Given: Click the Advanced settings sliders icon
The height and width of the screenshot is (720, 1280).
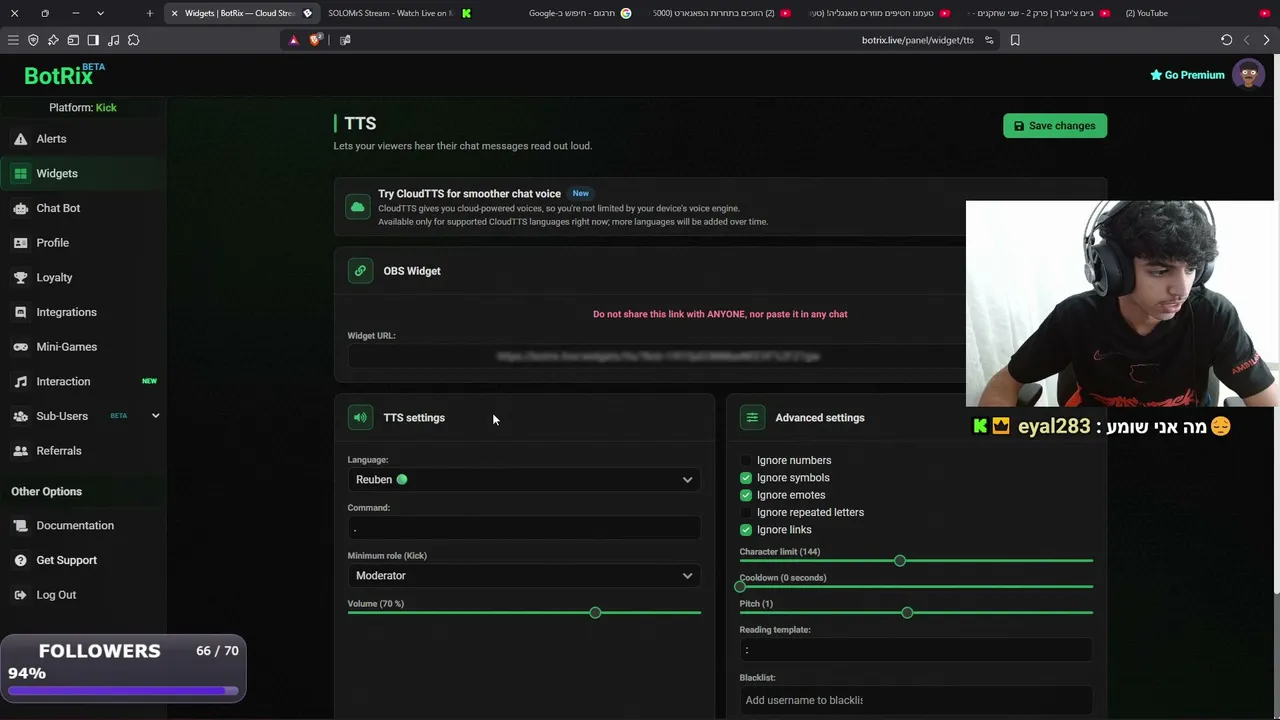Looking at the screenshot, I should (x=752, y=418).
